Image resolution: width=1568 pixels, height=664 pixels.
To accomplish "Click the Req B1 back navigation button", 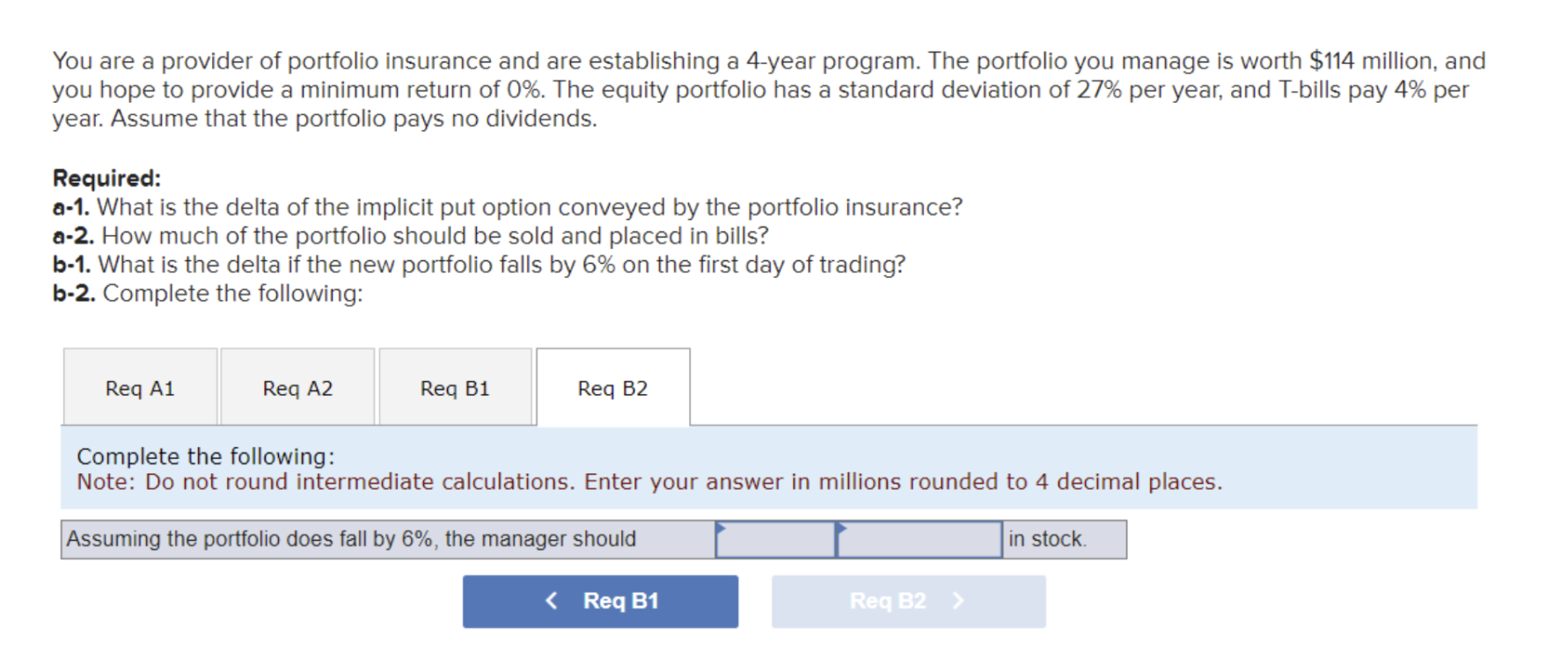I will point(600,601).
